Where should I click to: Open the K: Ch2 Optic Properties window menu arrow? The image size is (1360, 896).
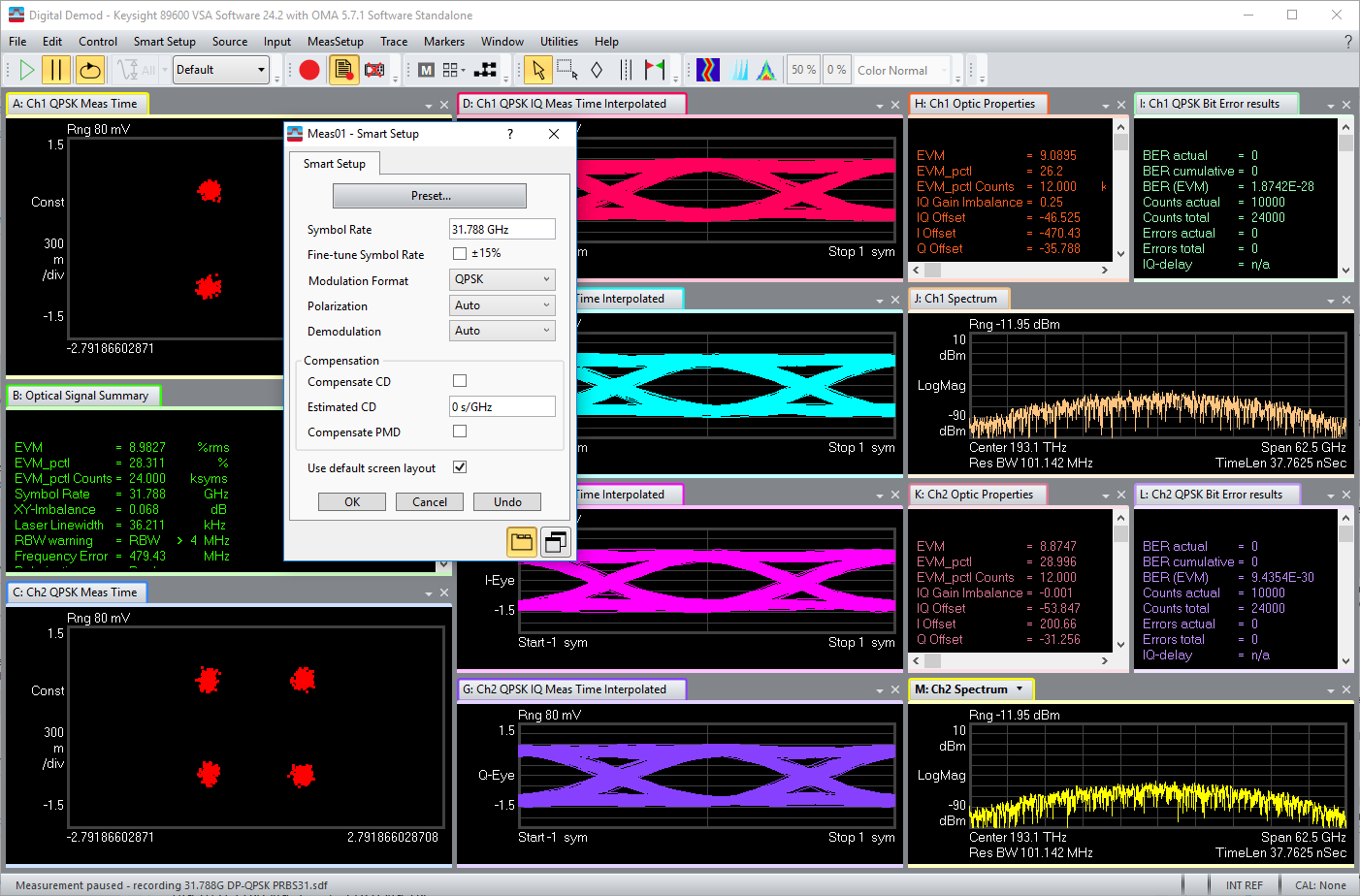(1105, 496)
